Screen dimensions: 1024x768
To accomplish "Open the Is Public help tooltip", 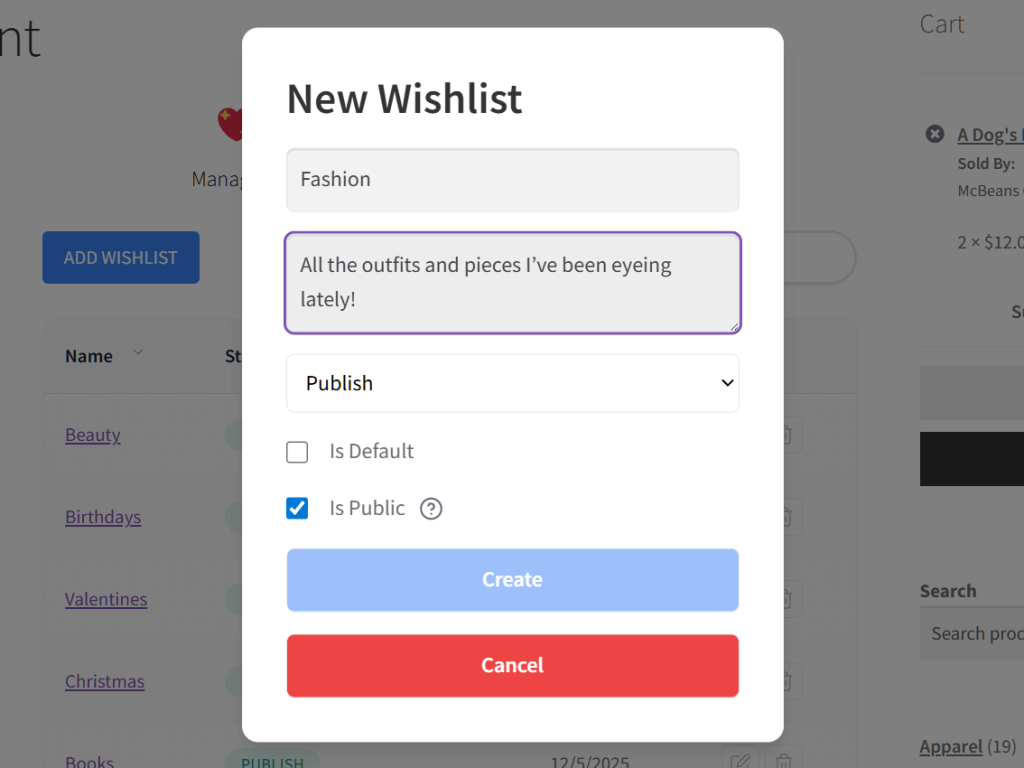I will pos(431,508).
